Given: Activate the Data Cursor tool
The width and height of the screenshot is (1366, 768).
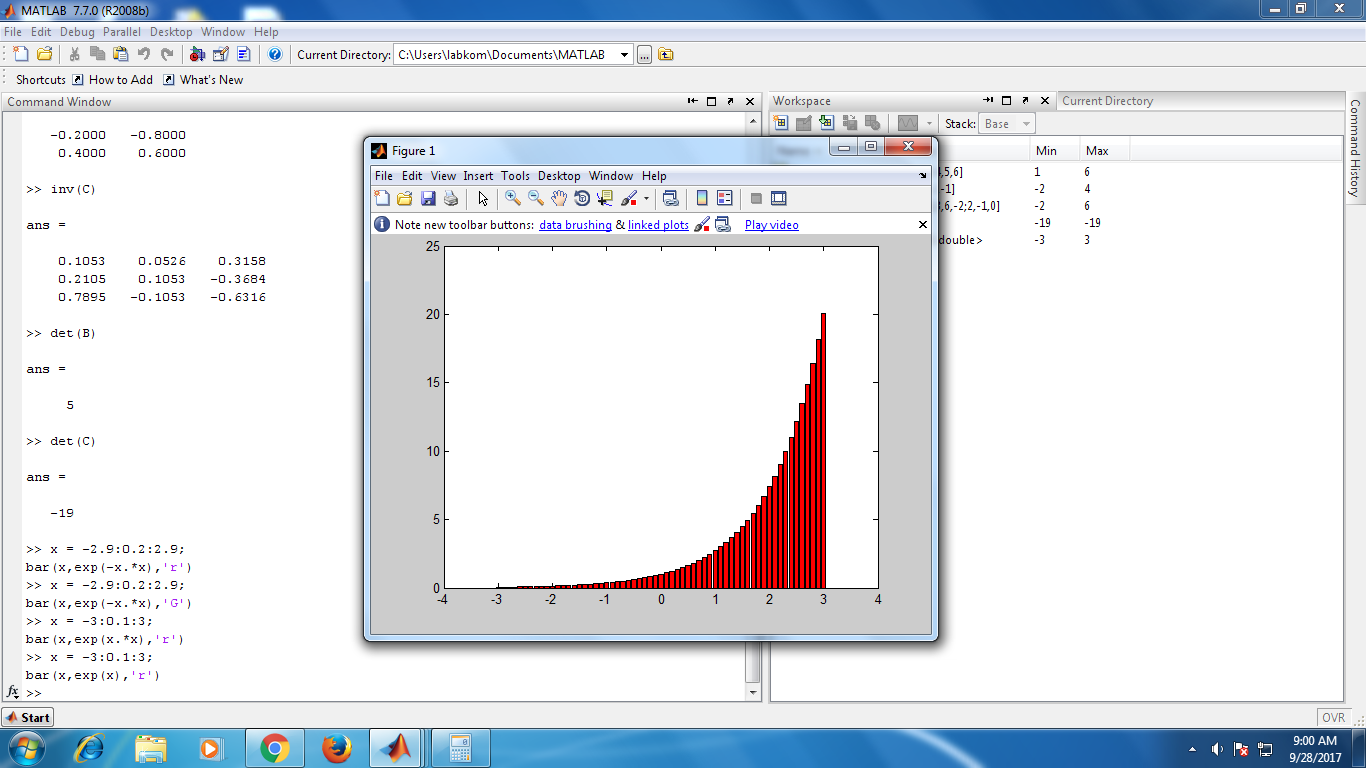Looking at the screenshot, I should (605, 198).
